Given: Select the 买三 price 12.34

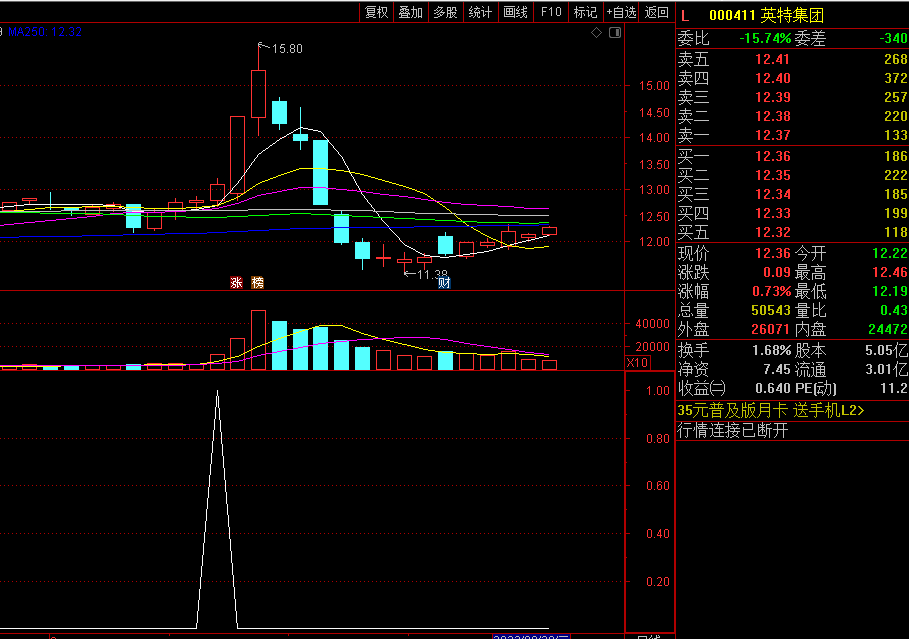Looking at the screenshot, I should click(772, 195).
